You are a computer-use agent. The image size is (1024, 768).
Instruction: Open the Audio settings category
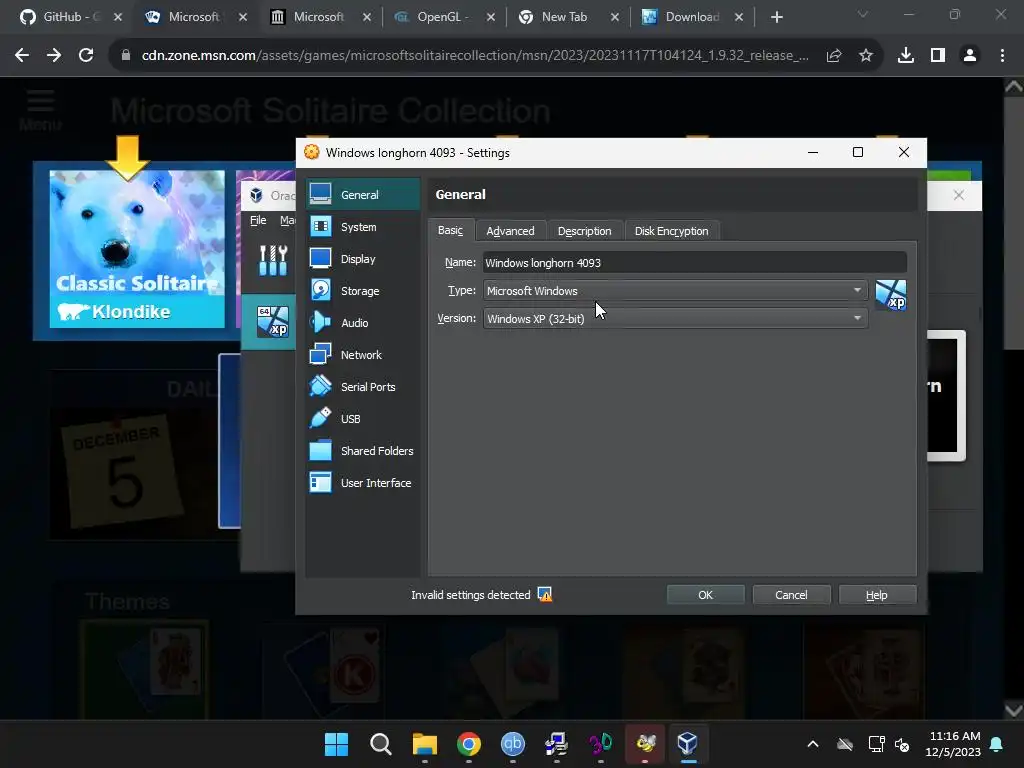(362, 323)
